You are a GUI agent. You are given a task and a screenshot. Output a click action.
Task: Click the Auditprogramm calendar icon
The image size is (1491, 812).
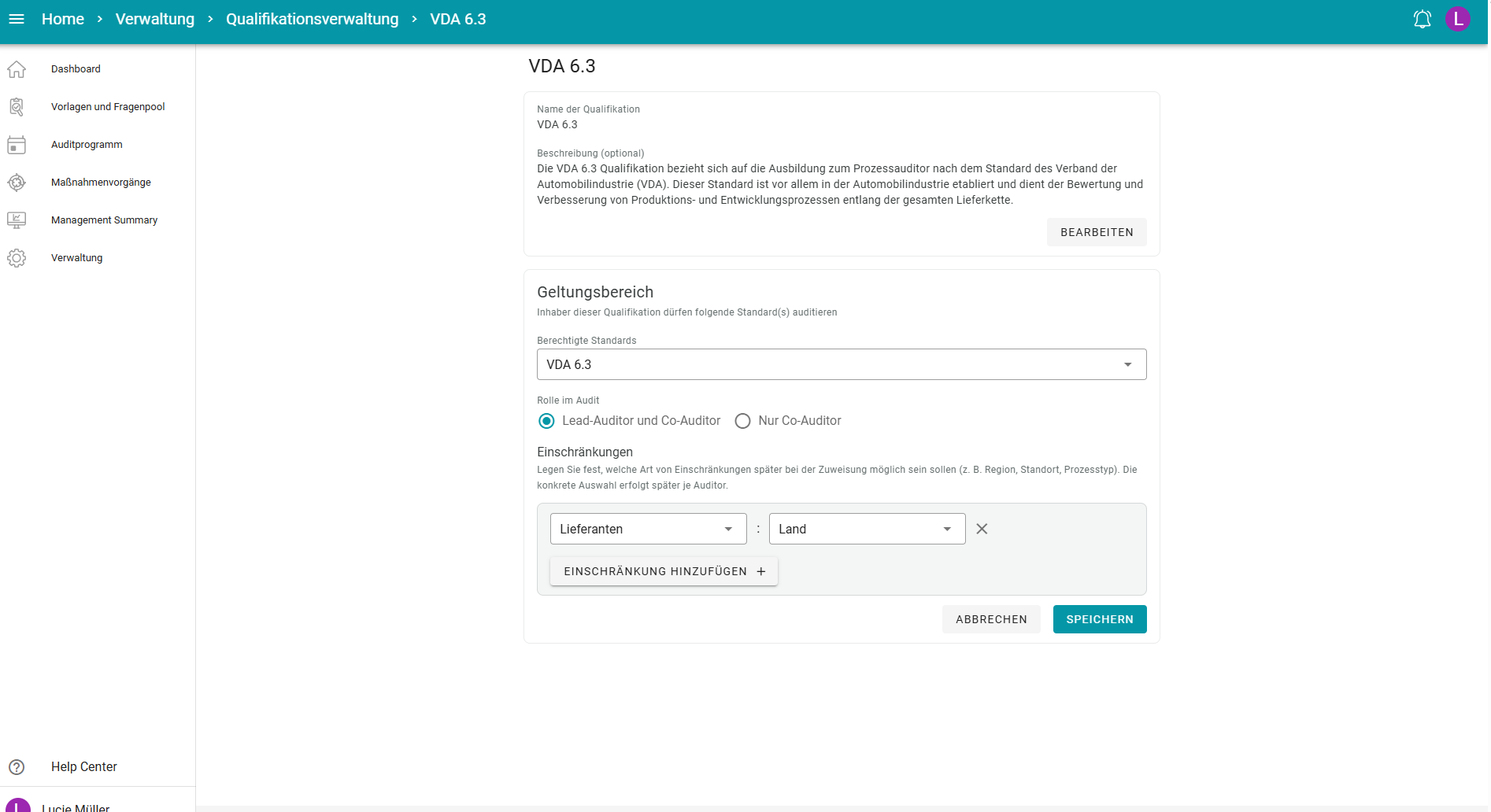(17, 145)
